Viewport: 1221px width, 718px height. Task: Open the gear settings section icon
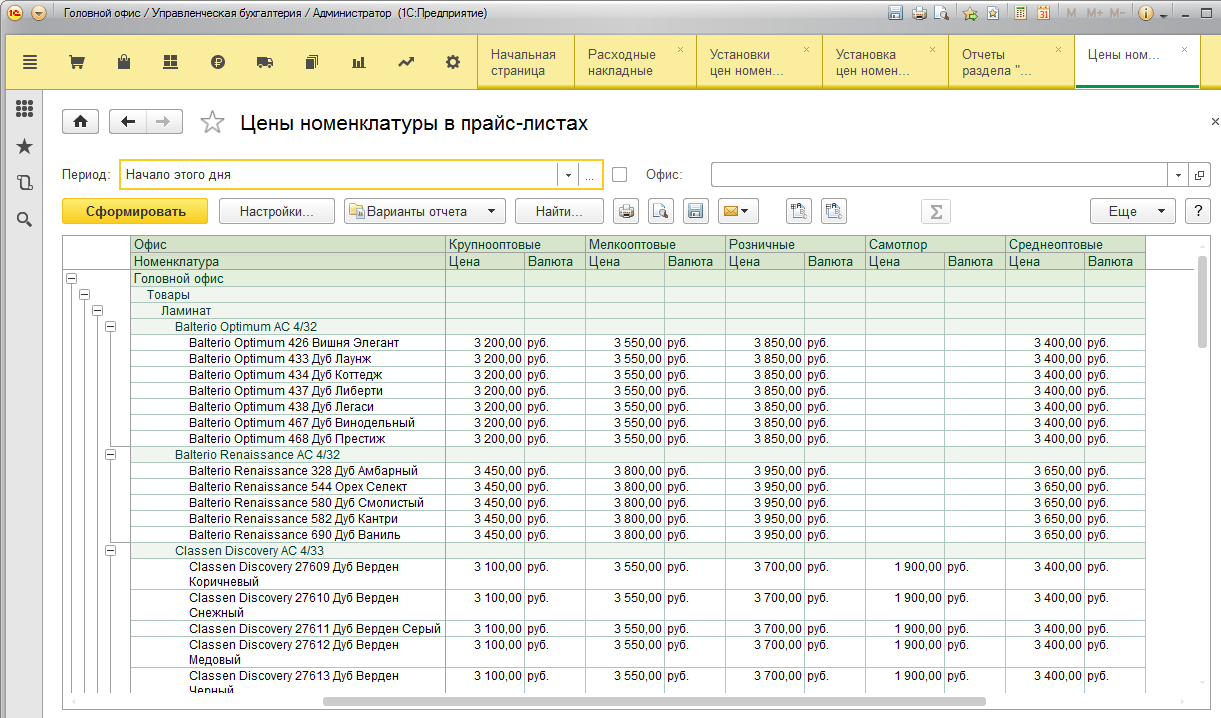coord(453,62)
